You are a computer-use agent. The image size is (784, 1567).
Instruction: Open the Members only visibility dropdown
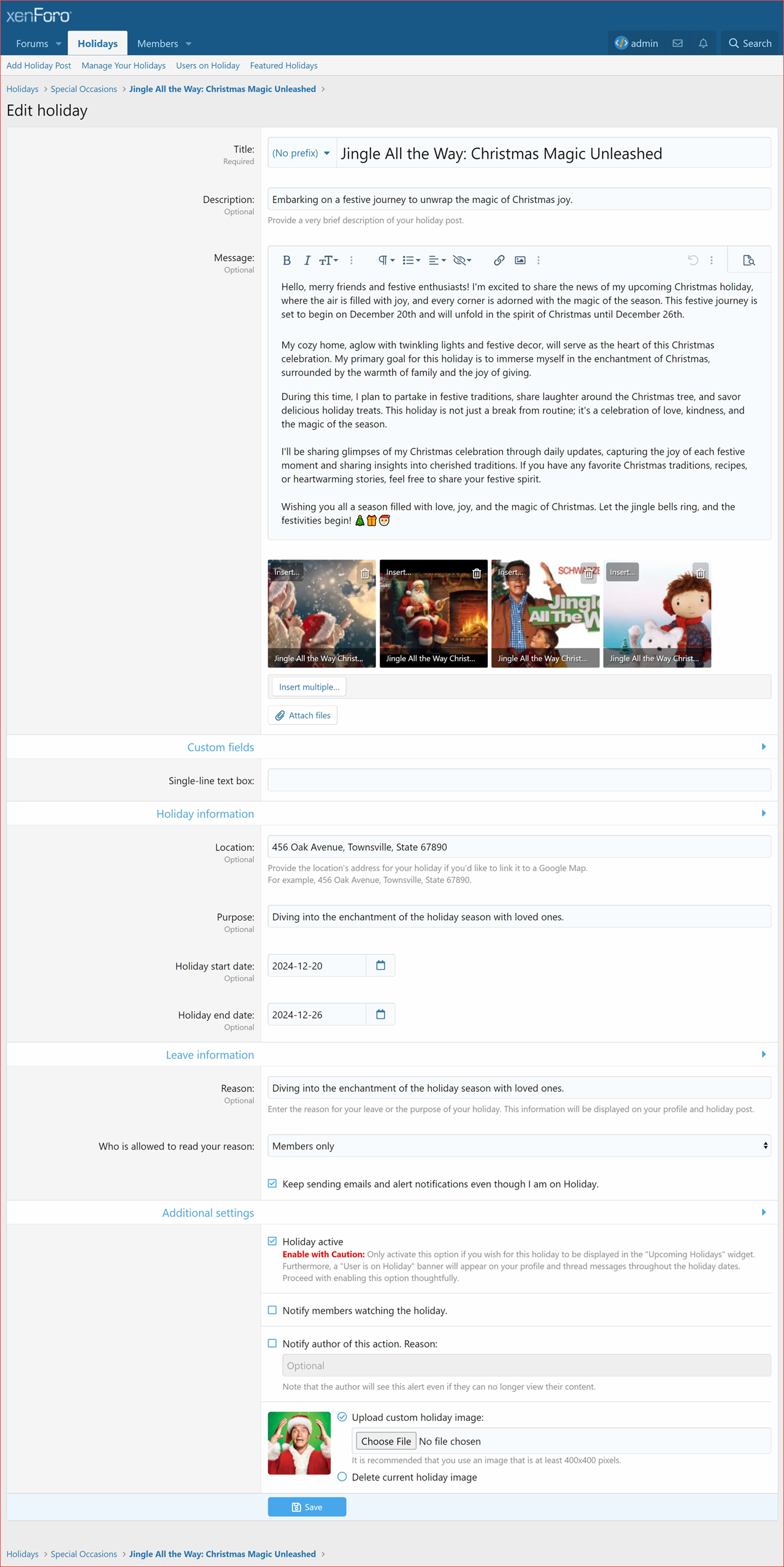point(519,1145)
